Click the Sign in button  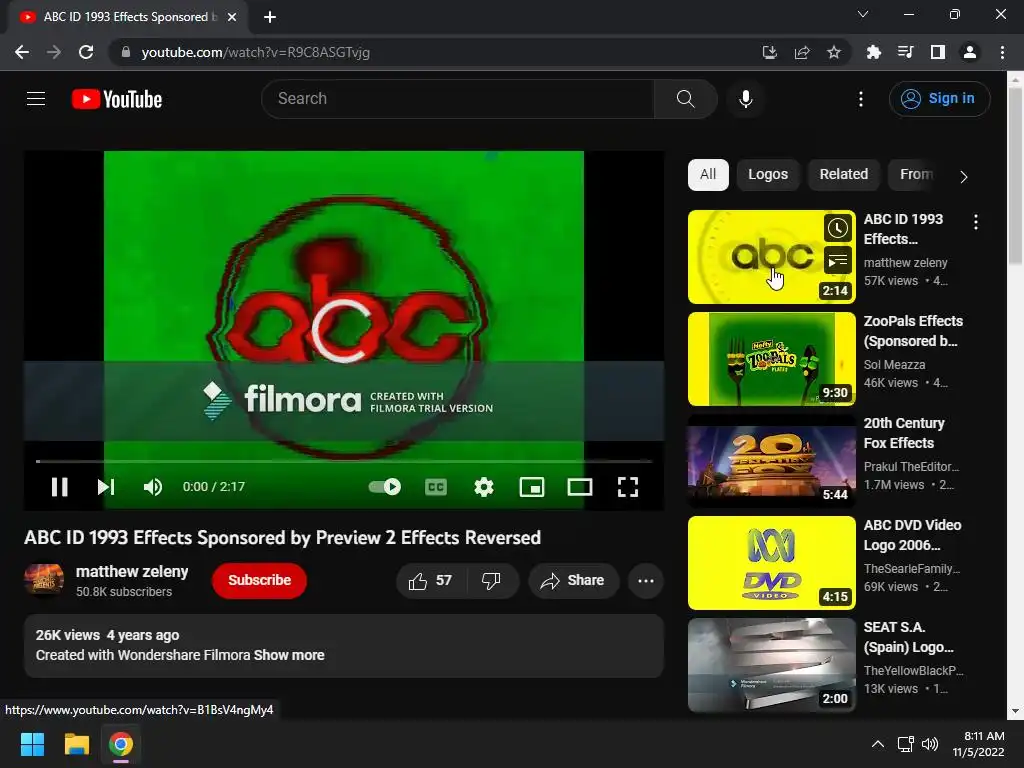[x=939, y=99]
